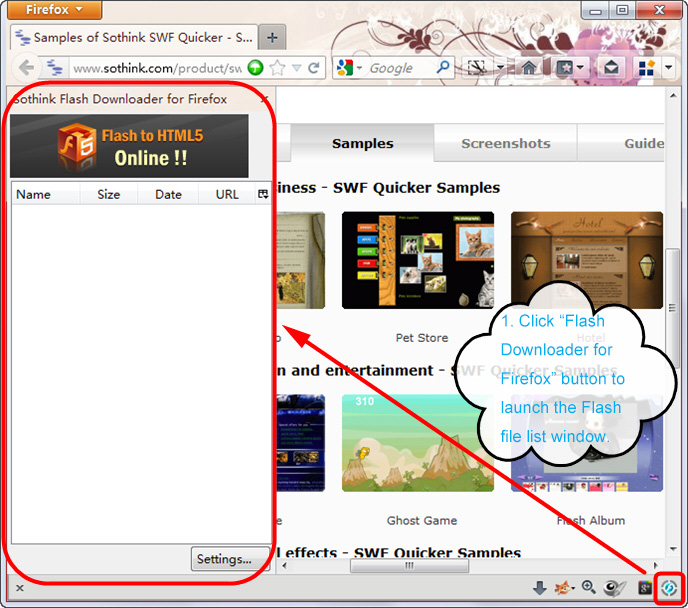Click the eye add-on icon
Image resolution: width=688 pixels, height=608 pixels.
click(614, 588)
